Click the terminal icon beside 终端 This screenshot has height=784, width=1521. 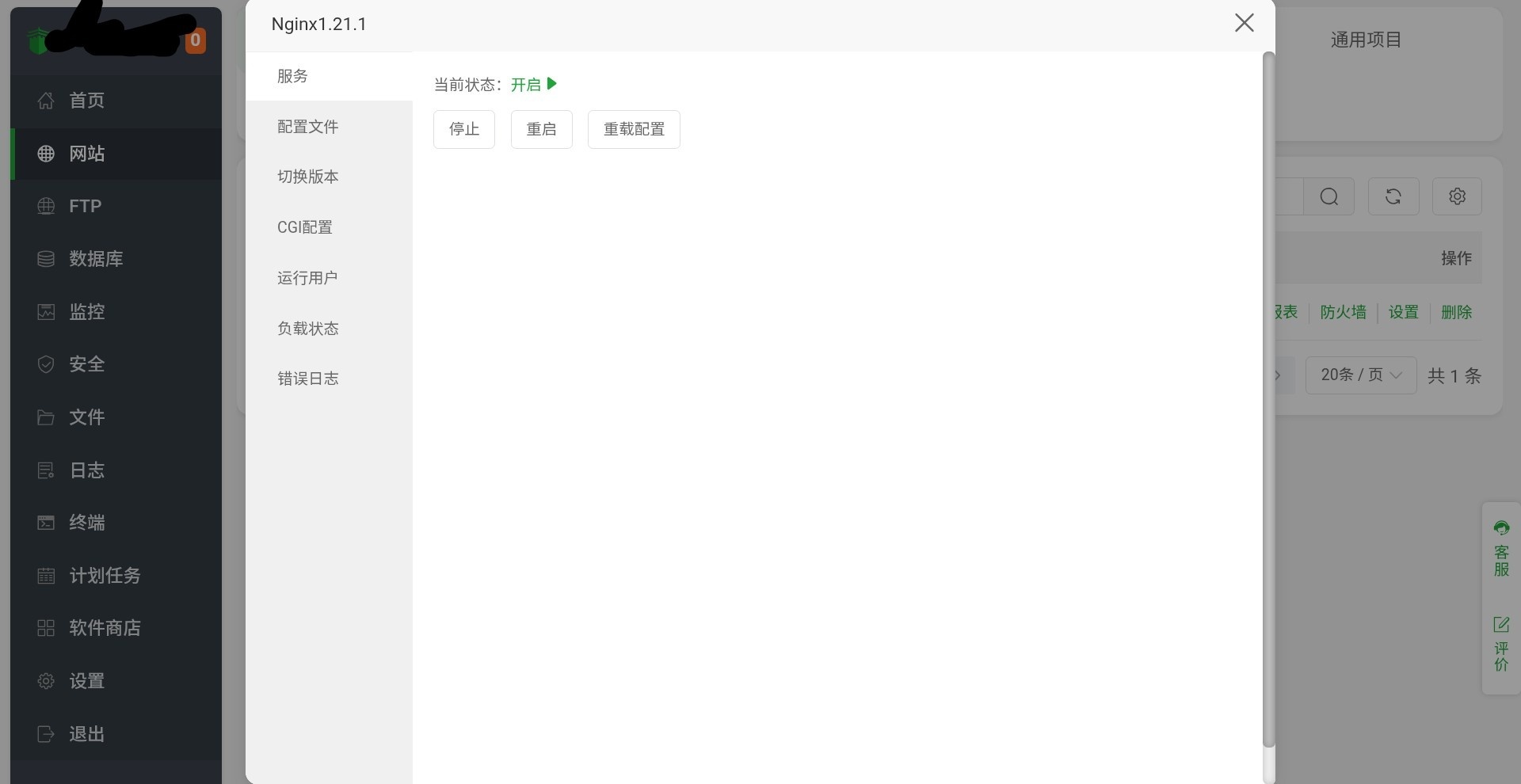tap(46, 523)
